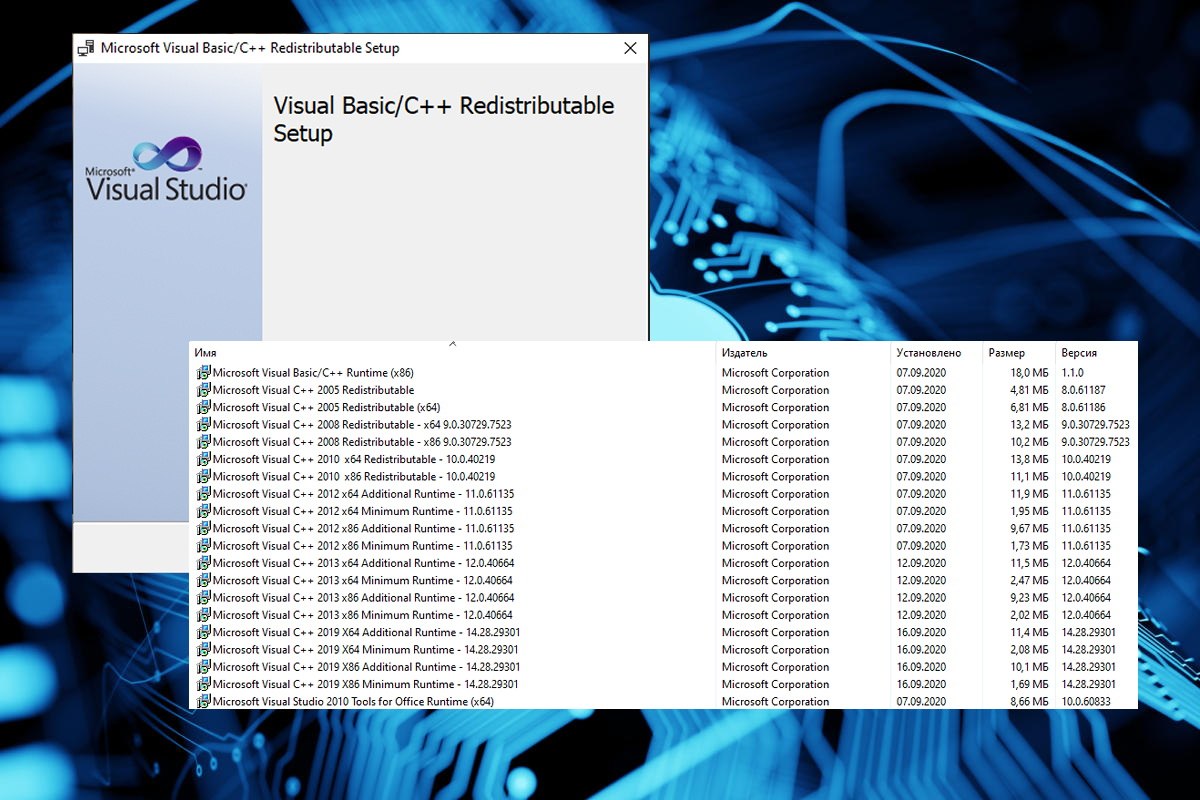
Task: Select name 'Microsoft Visual C++ 2005 Redistributable (x64)'
Action: (x=327, y=407)
